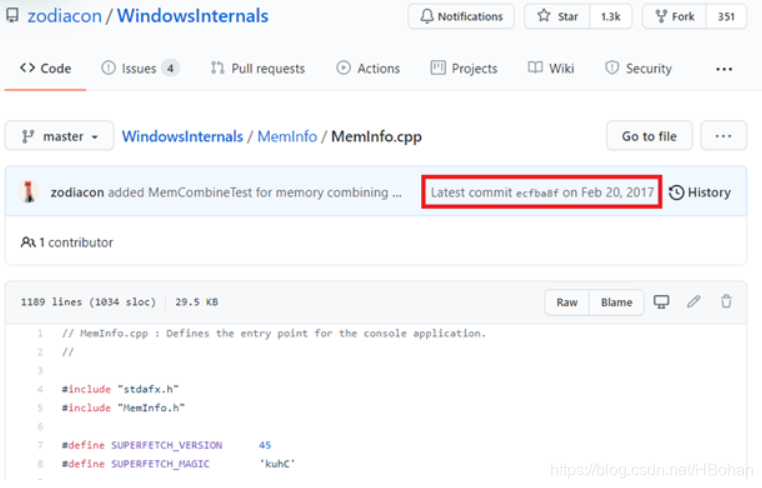Select line number 7 in the code
This screenshot has width=762, height=488.
point(40,445)
